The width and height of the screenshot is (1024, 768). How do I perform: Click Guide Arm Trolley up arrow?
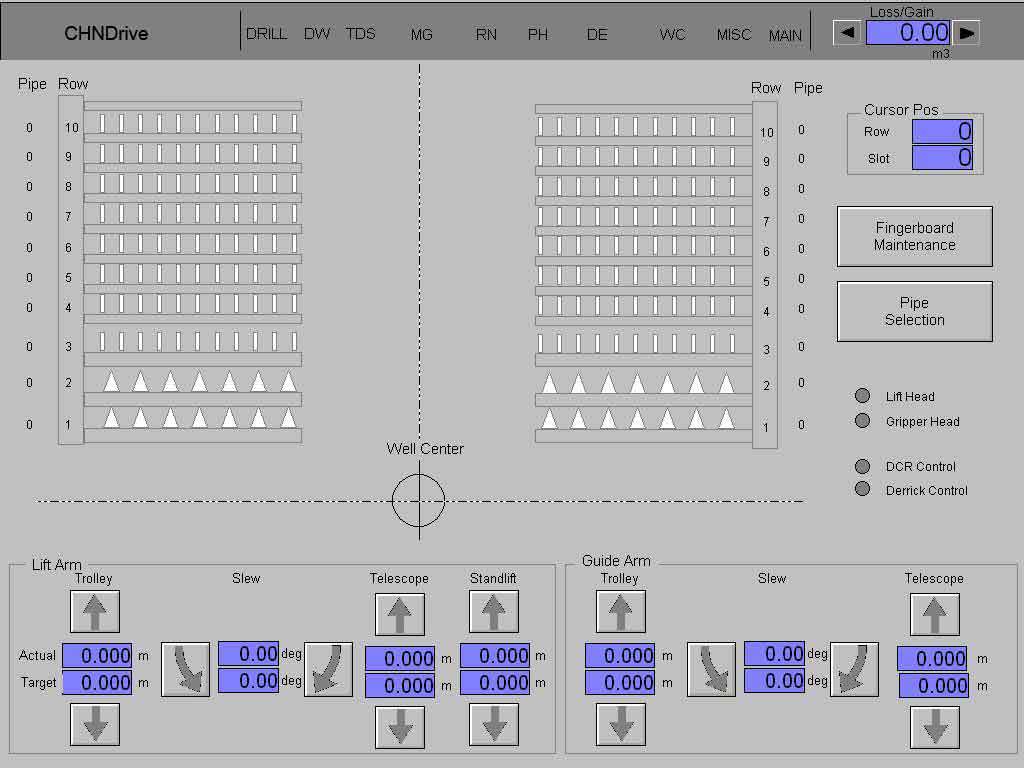click(621, 611)
